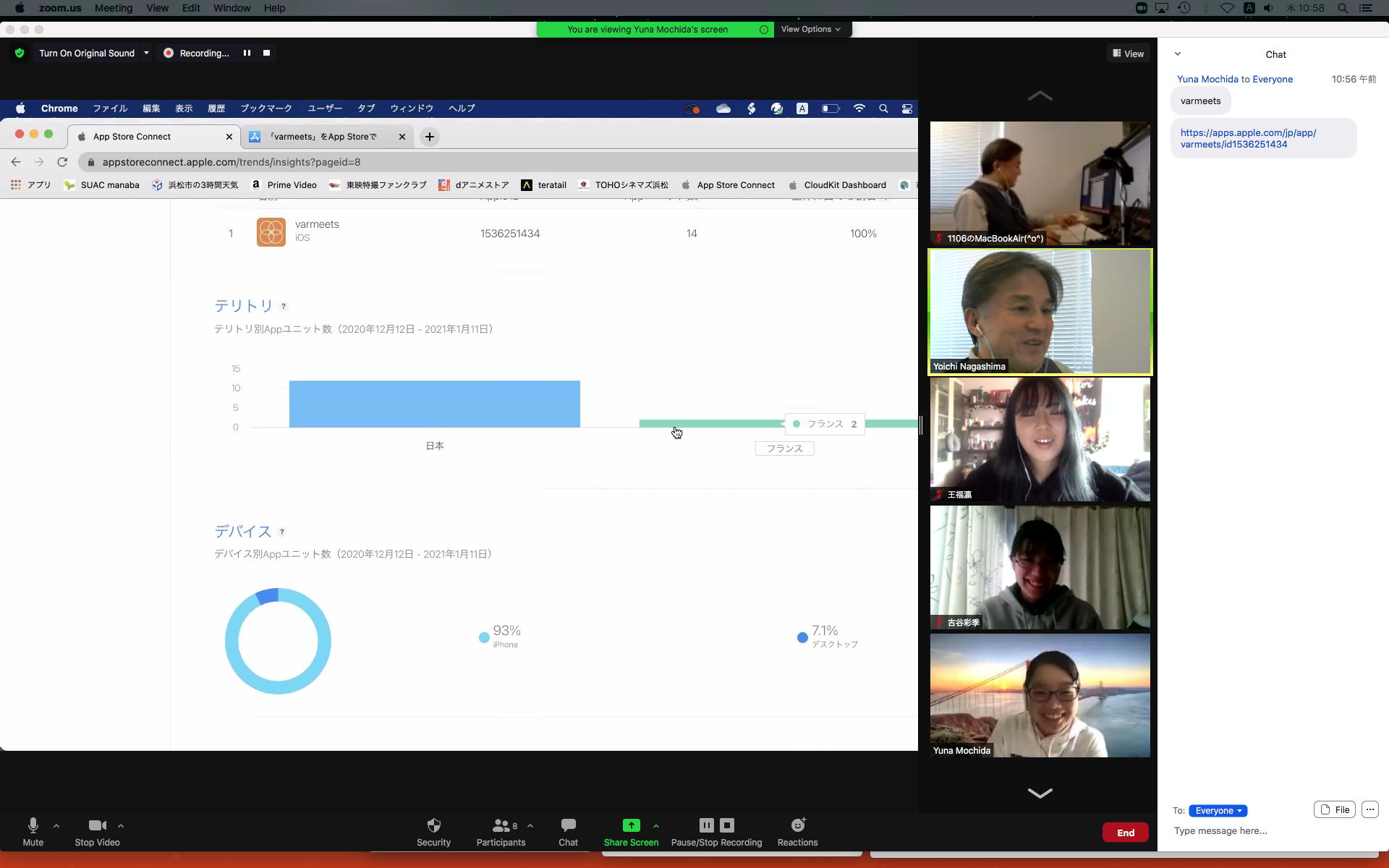
Task: Click the green Share Screen icon
Action: coord(631,825)
